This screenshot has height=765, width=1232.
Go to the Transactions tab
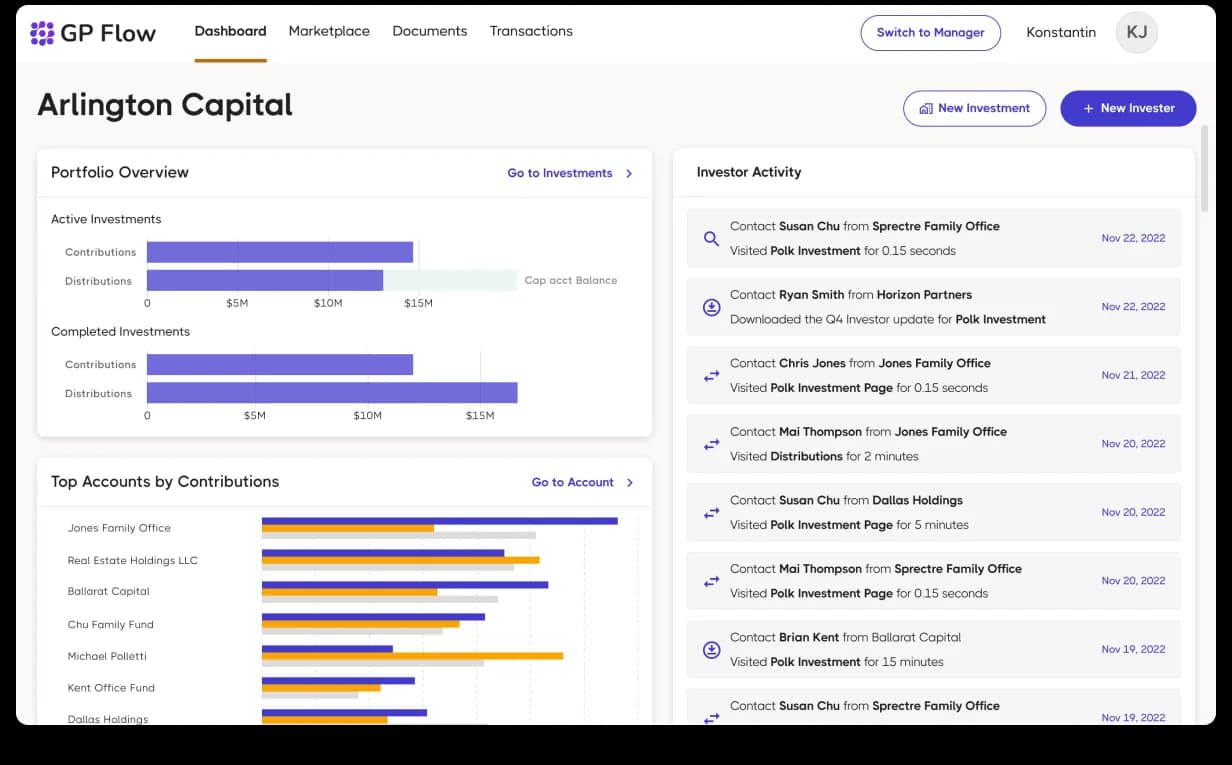tap(531, 31)
